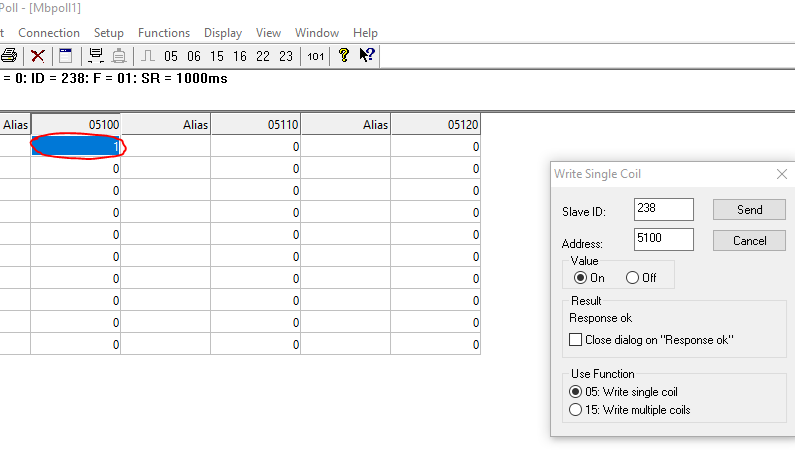795x463 pixels.
Task: Select 05: Write single coil function
Action: [575, 392]
